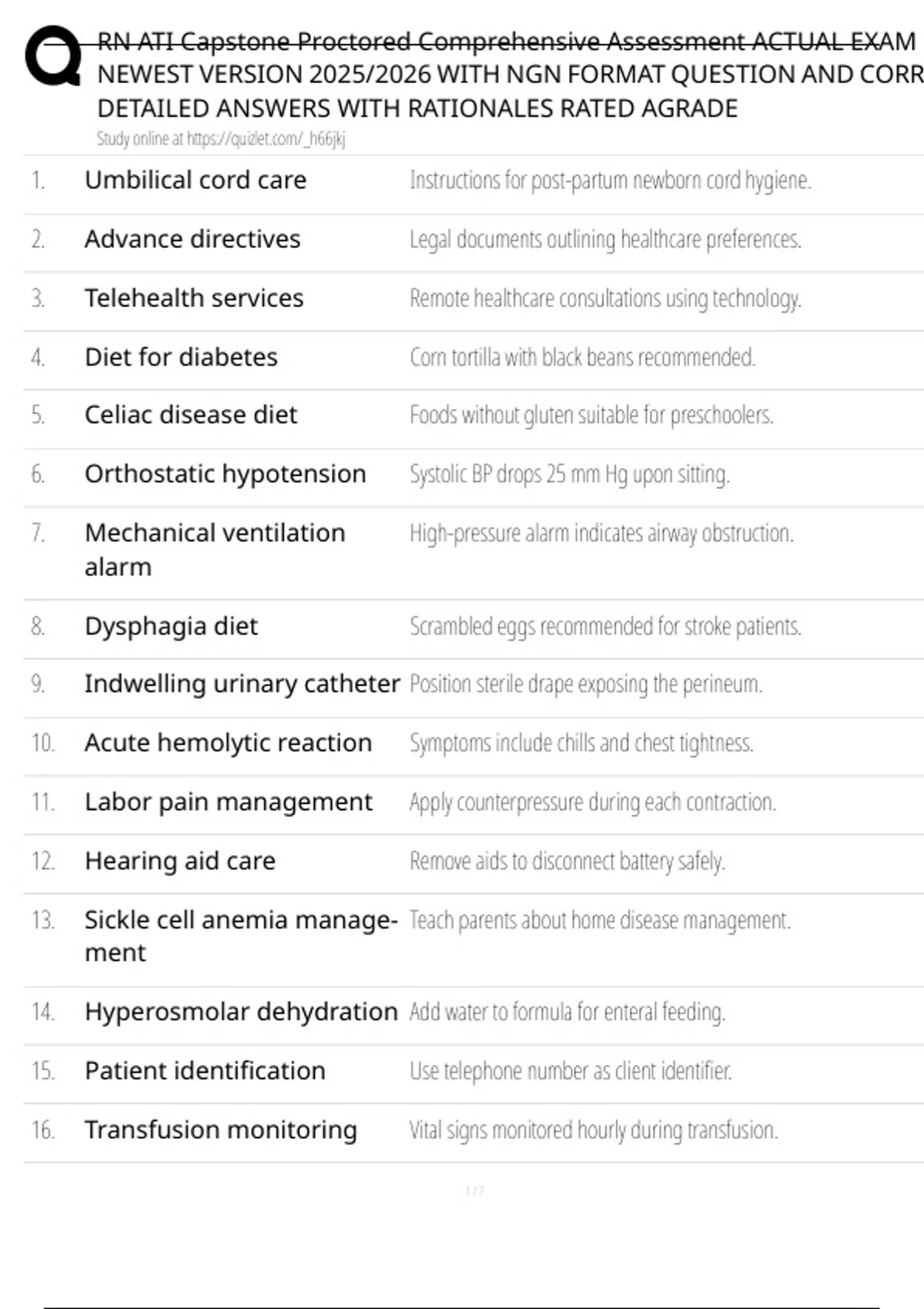Click the Acute hemolytic reaction term

pos(228,743)
